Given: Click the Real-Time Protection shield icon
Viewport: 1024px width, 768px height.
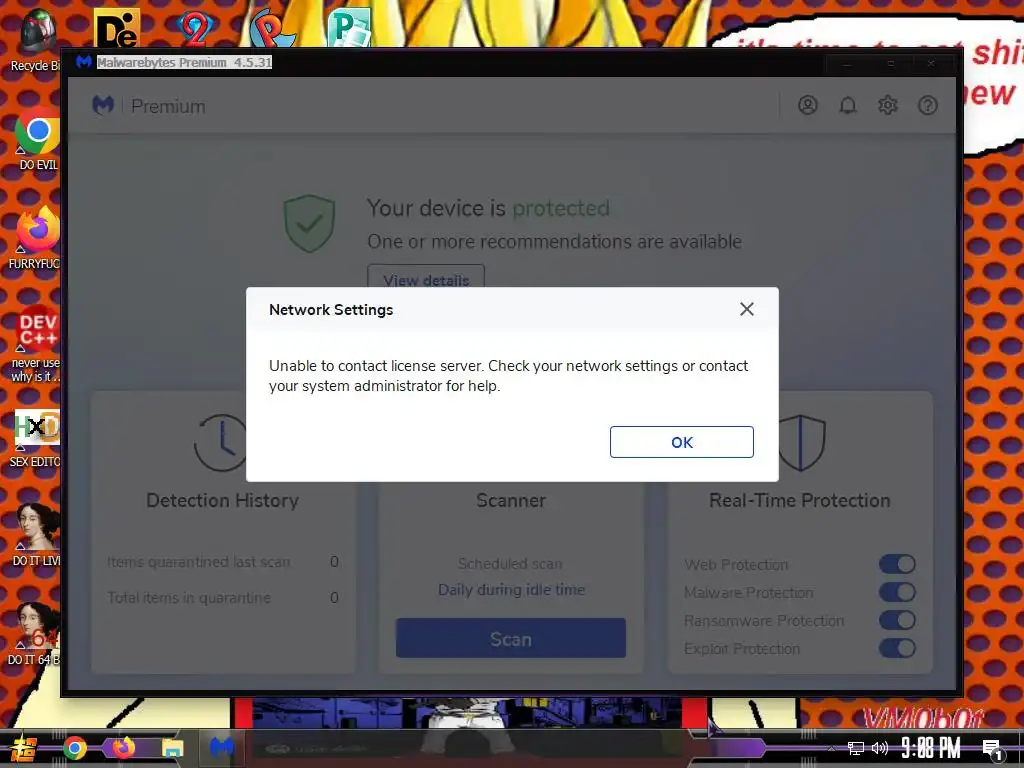Looking at the screenshot, I should pos(802,442).
